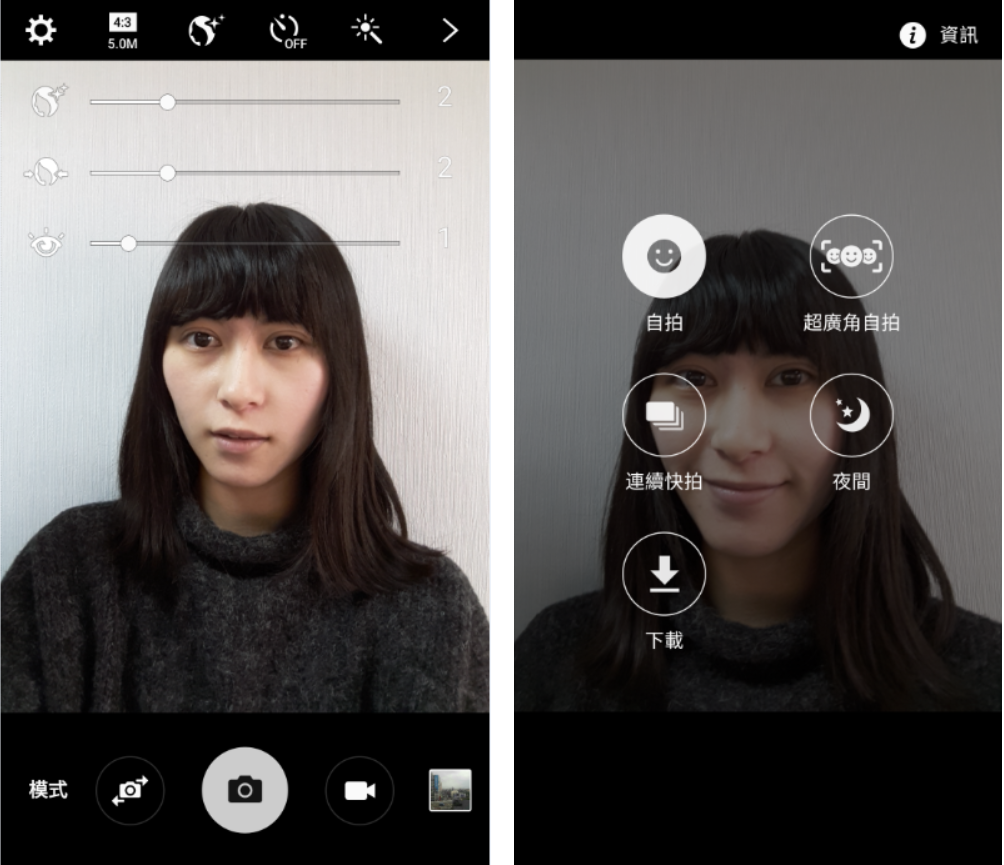Adjust the slim face slider handle
The height and width of the screenshot is (865, 1004).
coord(167,173)
